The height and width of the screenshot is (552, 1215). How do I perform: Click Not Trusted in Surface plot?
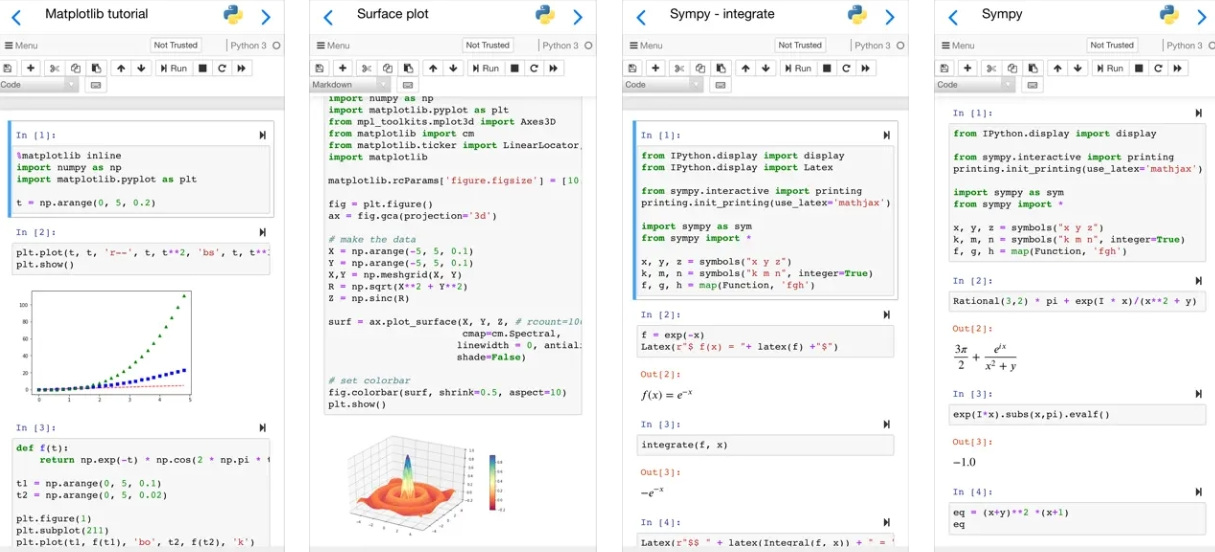pos(488,45)
